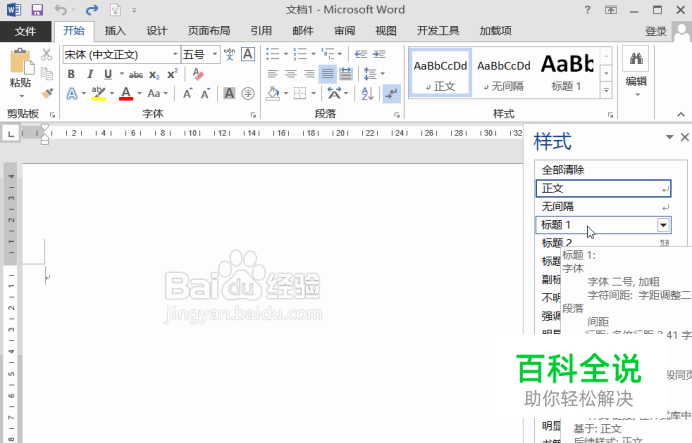This screenshot has width=692, height=443.
Task: Apply a numbered list
Action: coord(300,54)
